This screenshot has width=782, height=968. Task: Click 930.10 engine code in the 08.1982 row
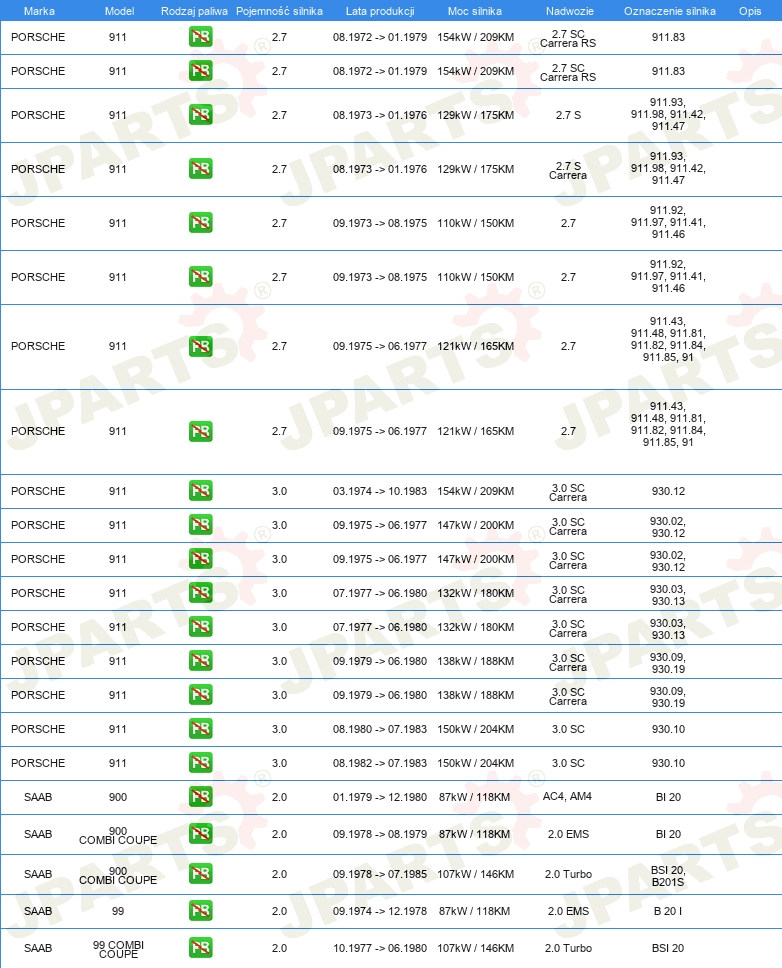(x=668, y=763)
